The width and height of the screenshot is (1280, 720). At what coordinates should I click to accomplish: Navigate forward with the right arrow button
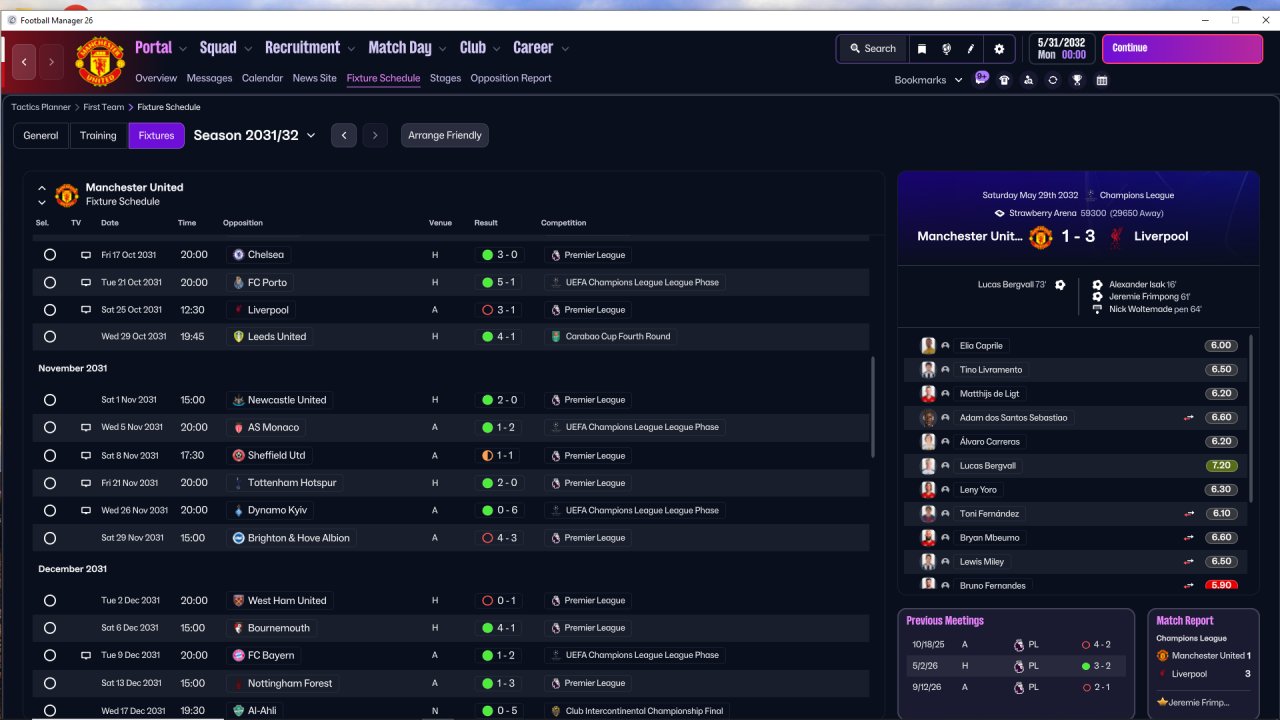(x=51, y=61)
